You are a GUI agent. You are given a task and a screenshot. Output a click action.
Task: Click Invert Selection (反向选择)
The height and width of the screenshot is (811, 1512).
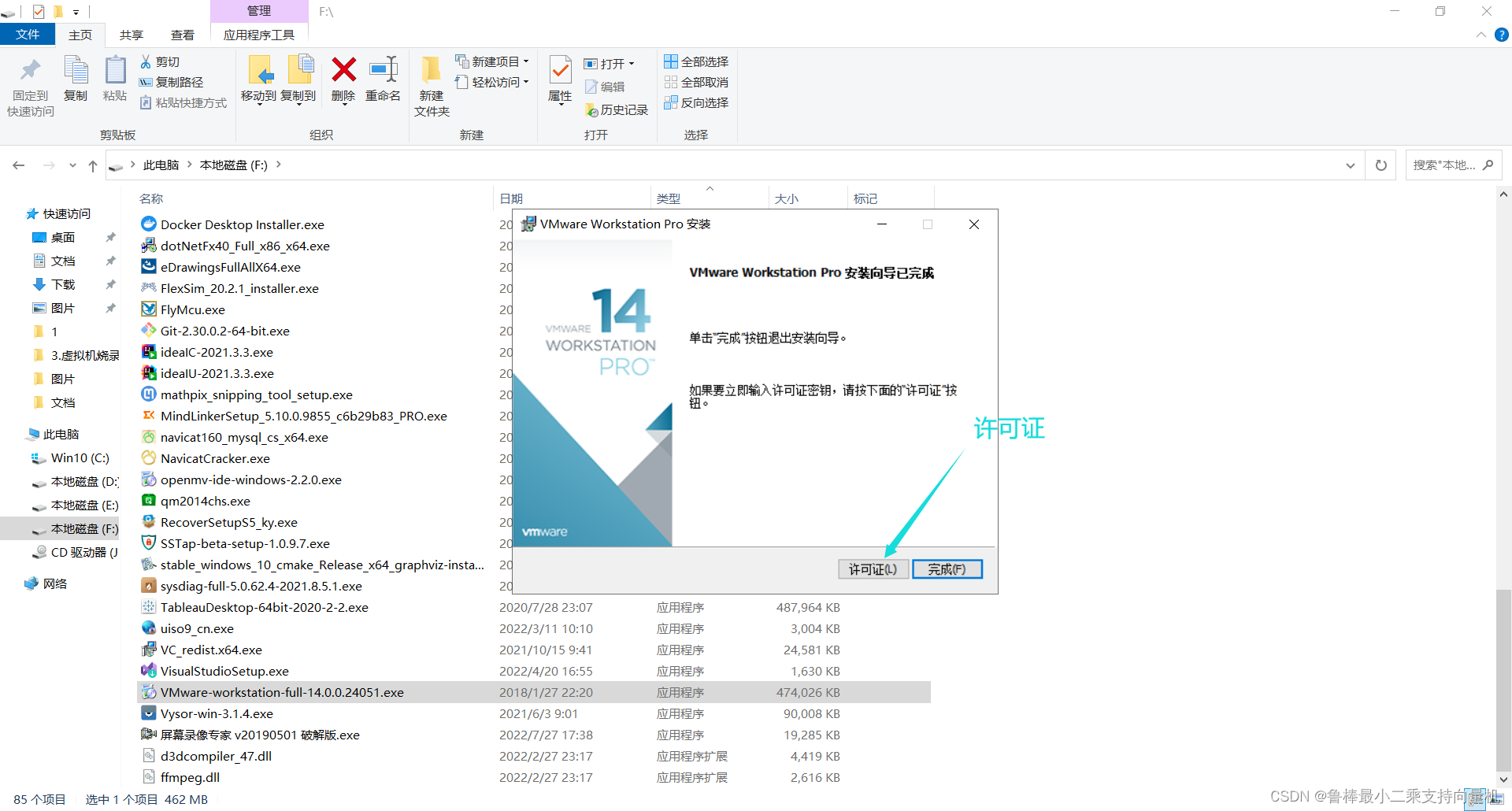tap(696, 102)
